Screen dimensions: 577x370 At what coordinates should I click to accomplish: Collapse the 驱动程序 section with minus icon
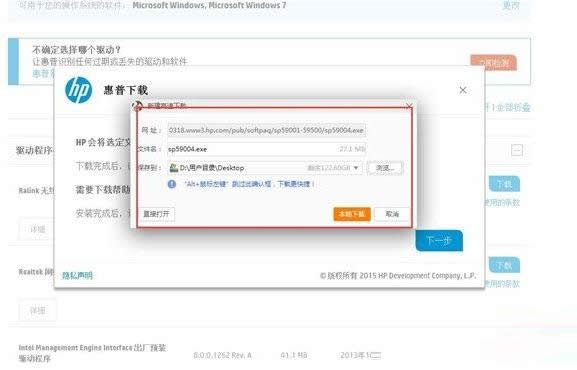(x=517, y=150)
